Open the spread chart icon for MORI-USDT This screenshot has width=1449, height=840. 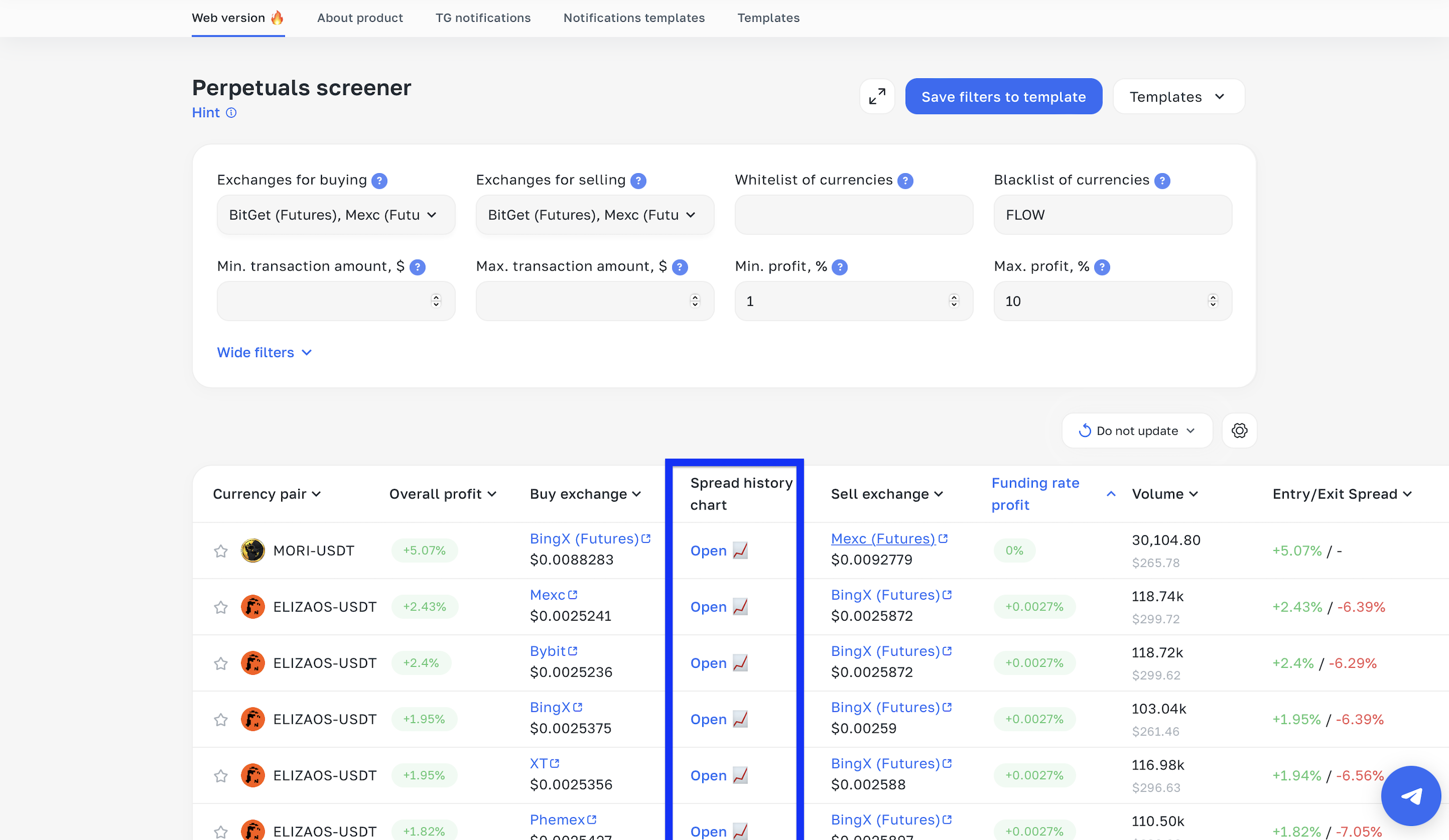click(x=740, y=550)
